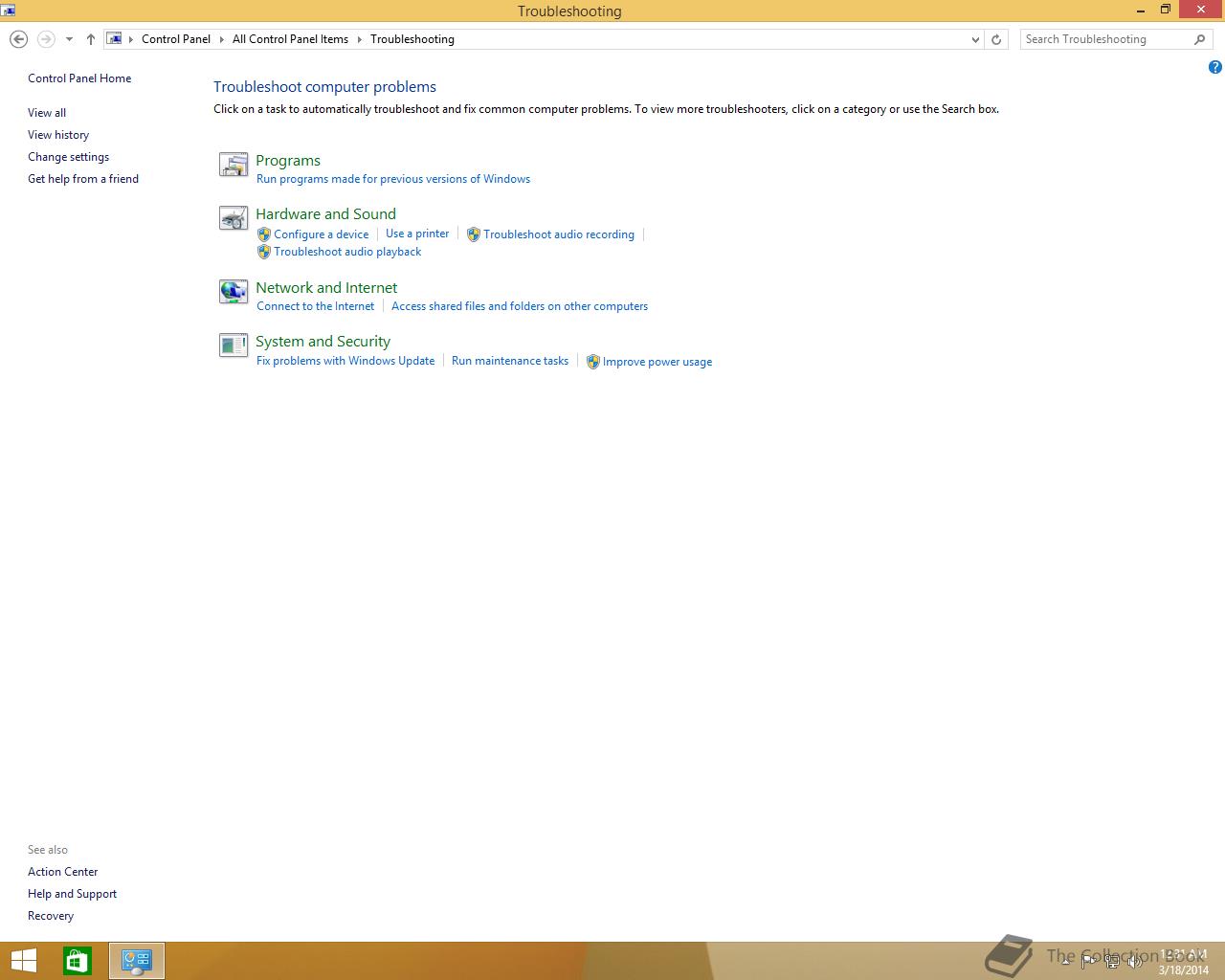Click Fix problems with Windows Update
1225x980 pixels.
[345, 361]
